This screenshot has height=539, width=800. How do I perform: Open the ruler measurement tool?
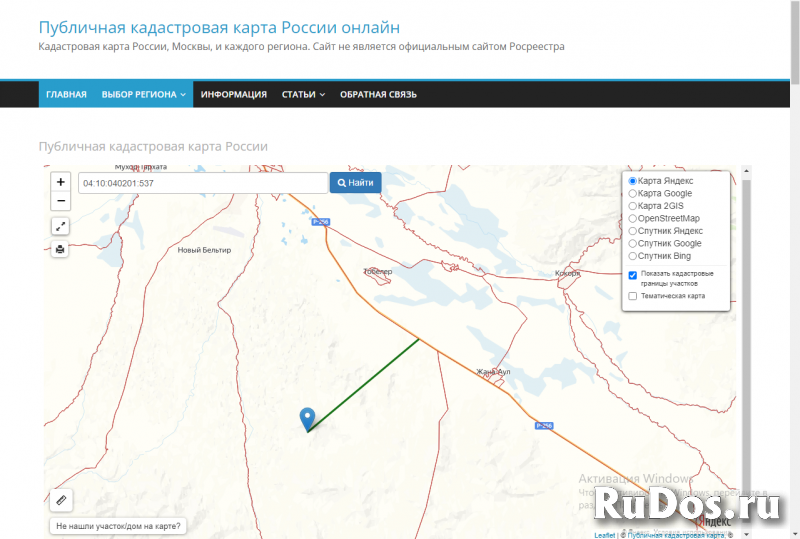tap(61, 500)
